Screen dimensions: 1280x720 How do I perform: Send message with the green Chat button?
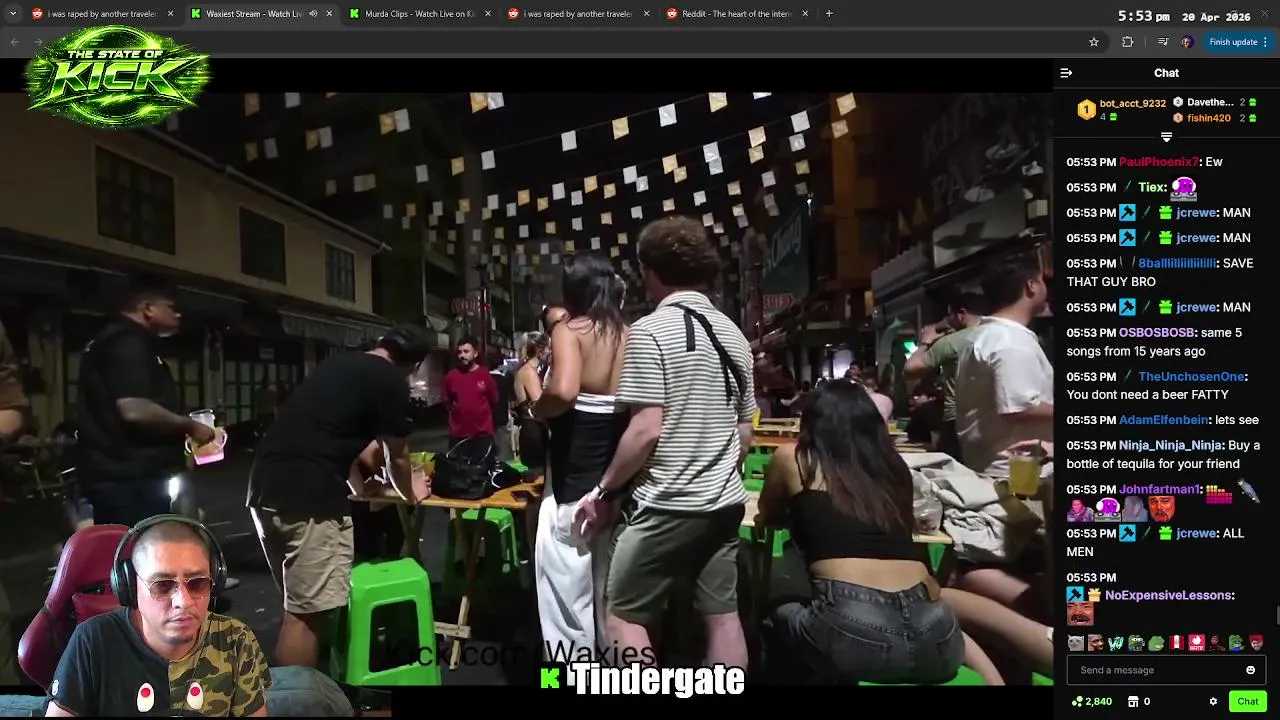coord(1247,702)
